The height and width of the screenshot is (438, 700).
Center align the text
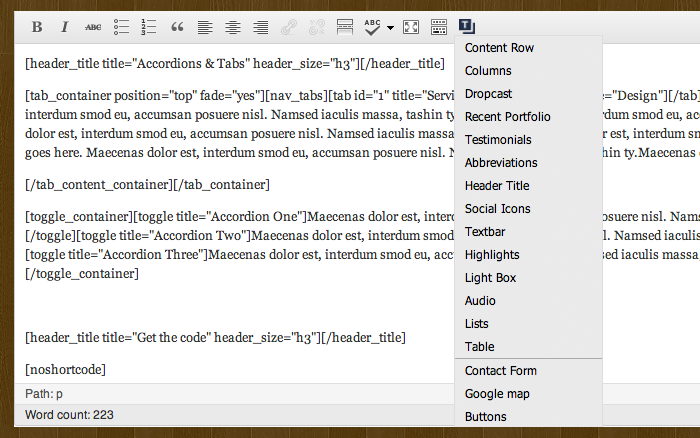pyautogui.click(x=233, y=27)
